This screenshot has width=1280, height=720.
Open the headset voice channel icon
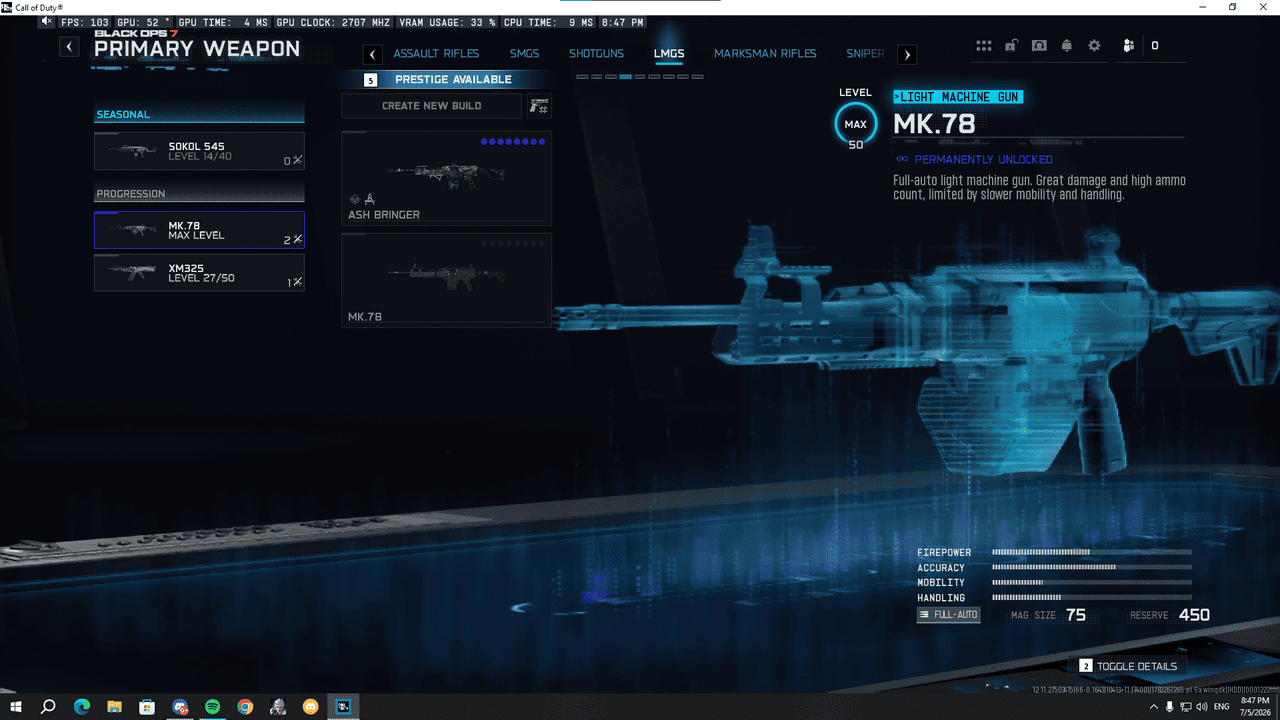(x=1040, y=45)
